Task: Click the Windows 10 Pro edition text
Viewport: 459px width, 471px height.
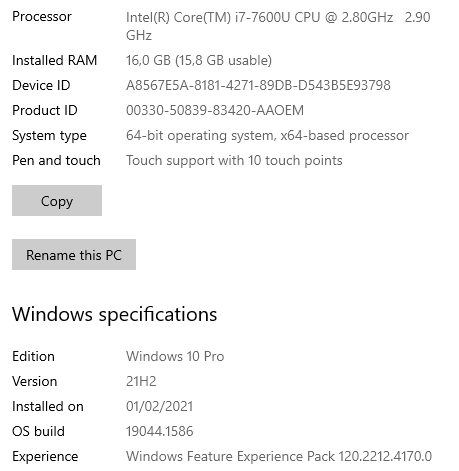Action: tap(175, 356)
